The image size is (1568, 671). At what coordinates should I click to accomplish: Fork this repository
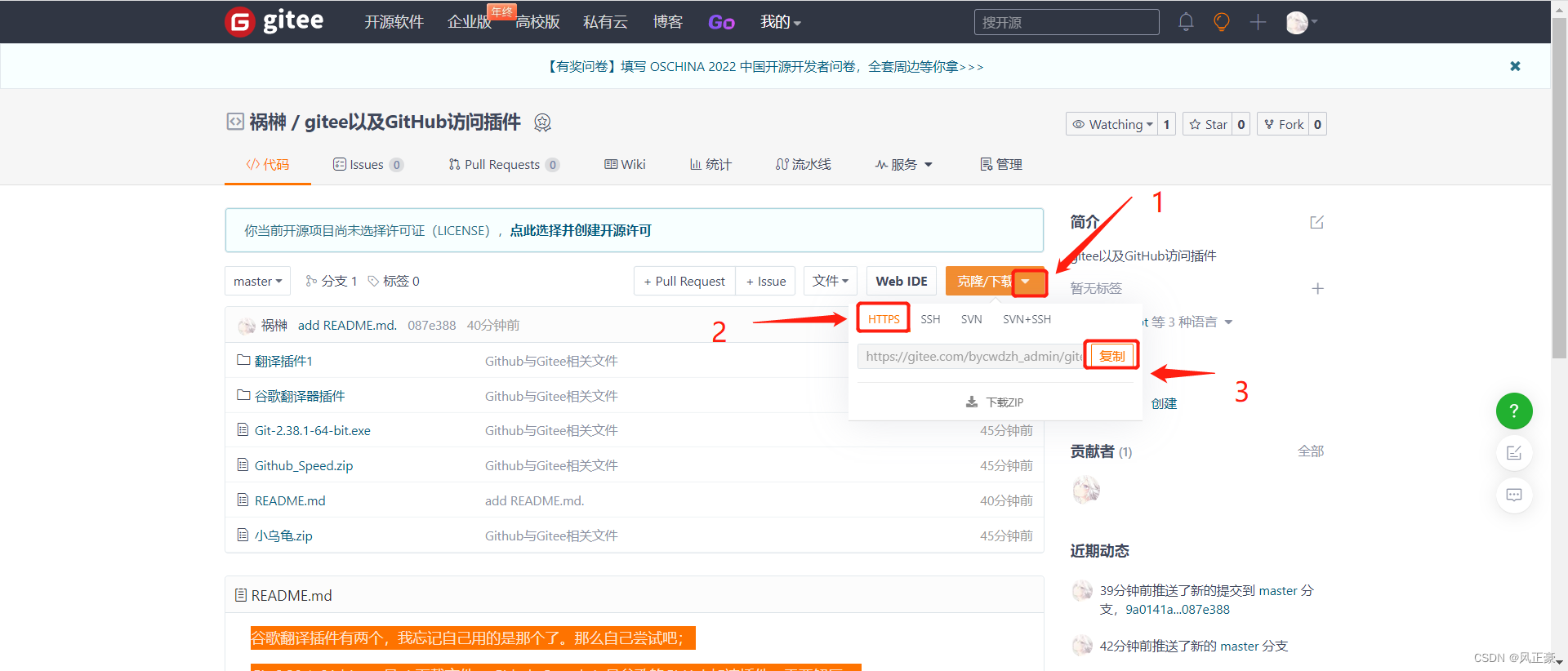click(1283, 124)
